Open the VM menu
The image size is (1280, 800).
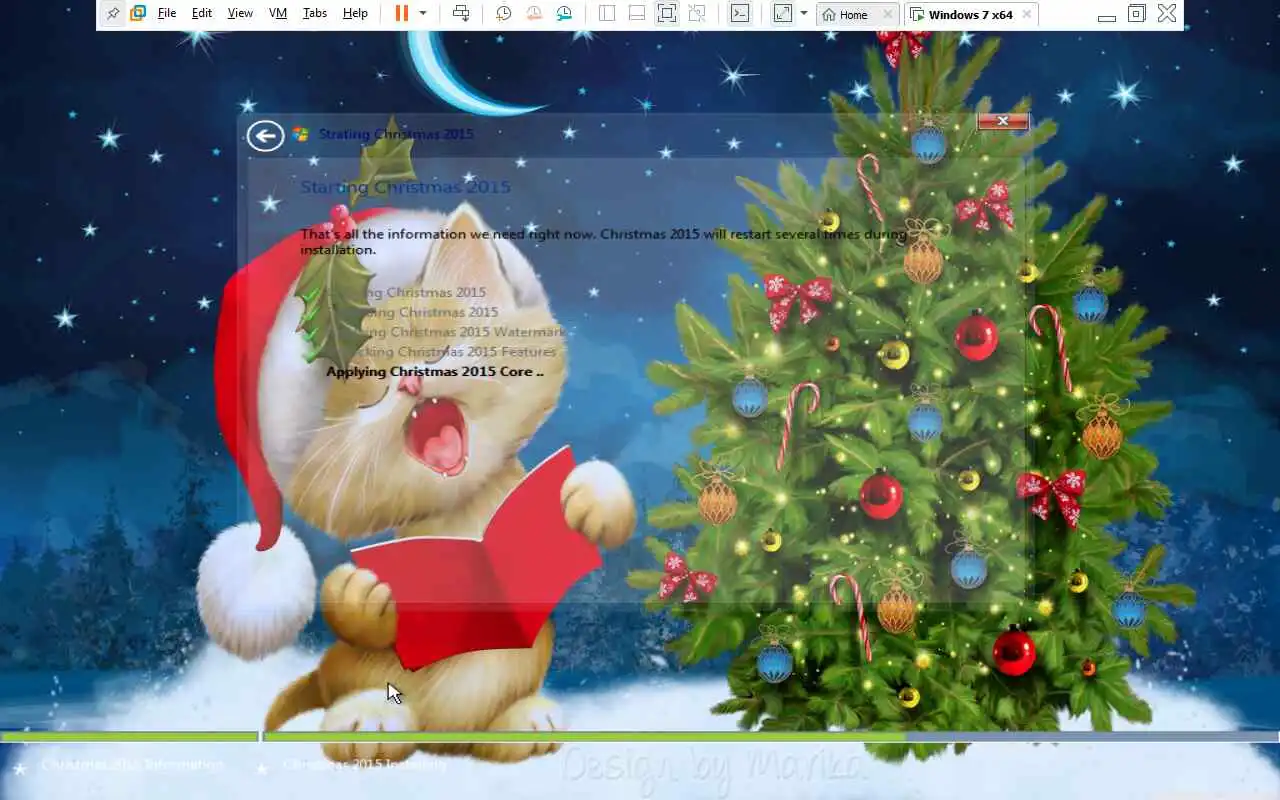278,14
